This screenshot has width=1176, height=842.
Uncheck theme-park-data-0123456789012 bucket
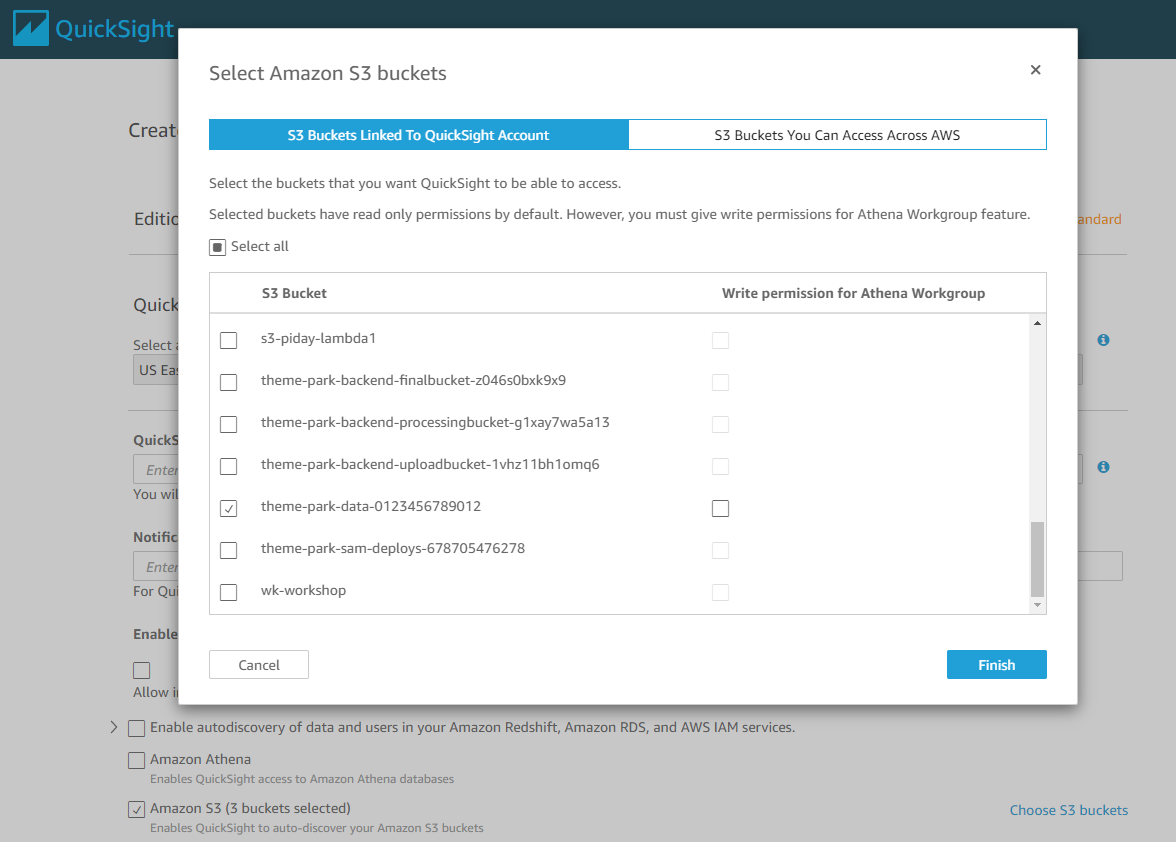229,508
